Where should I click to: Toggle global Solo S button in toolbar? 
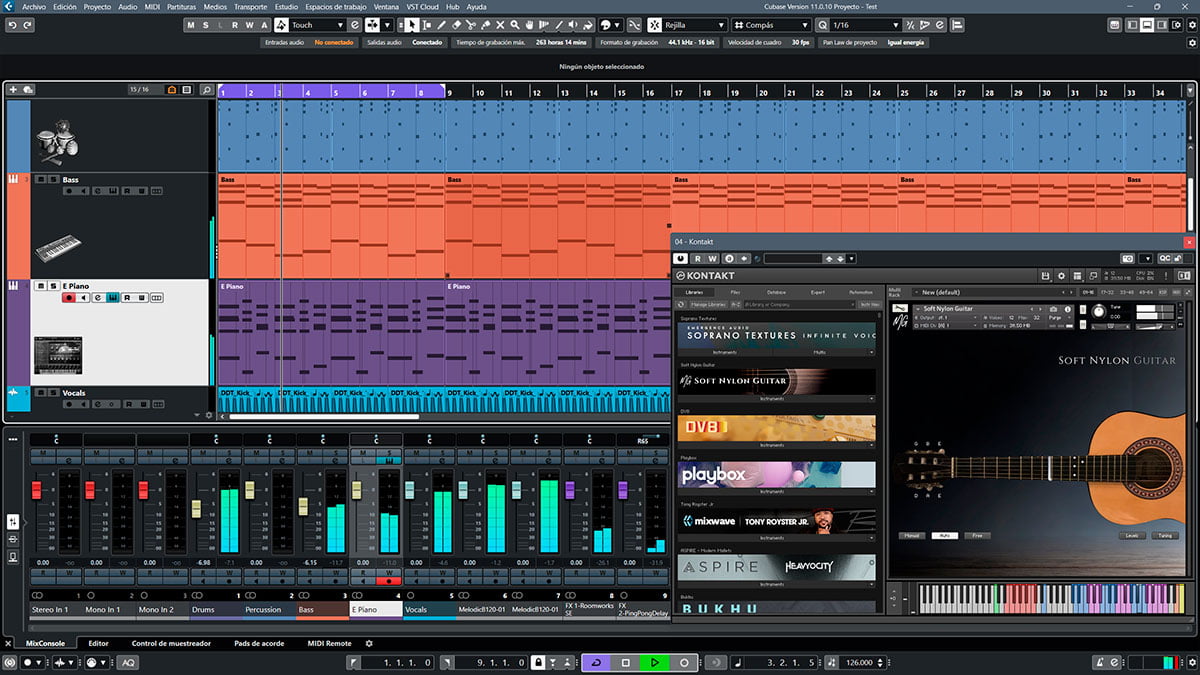click(x=206, y=25)
